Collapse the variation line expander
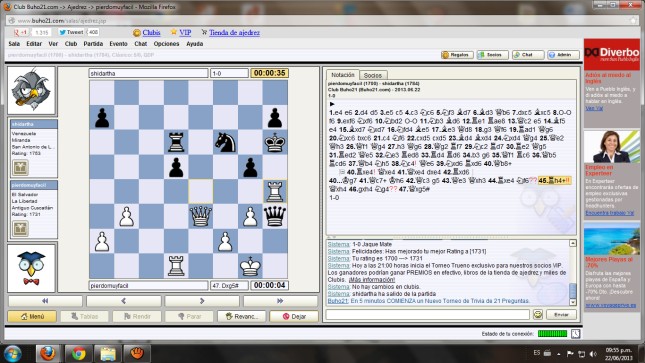The image size is (645, 363). pos(342,172)
